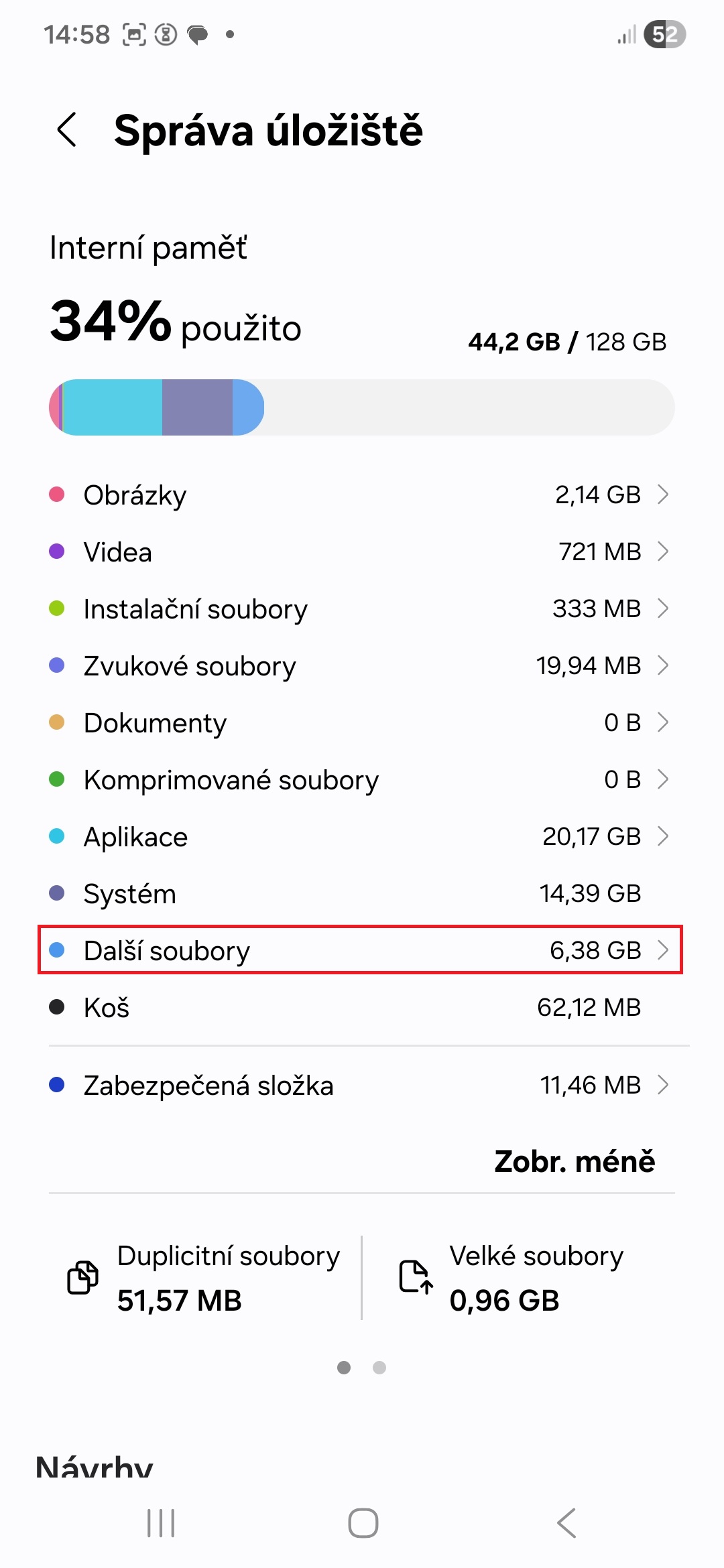Image resolution: width=724 pixels, height=1568 pixels.
Task: Tap the Videa purple category dot
Action: (57, 551)
